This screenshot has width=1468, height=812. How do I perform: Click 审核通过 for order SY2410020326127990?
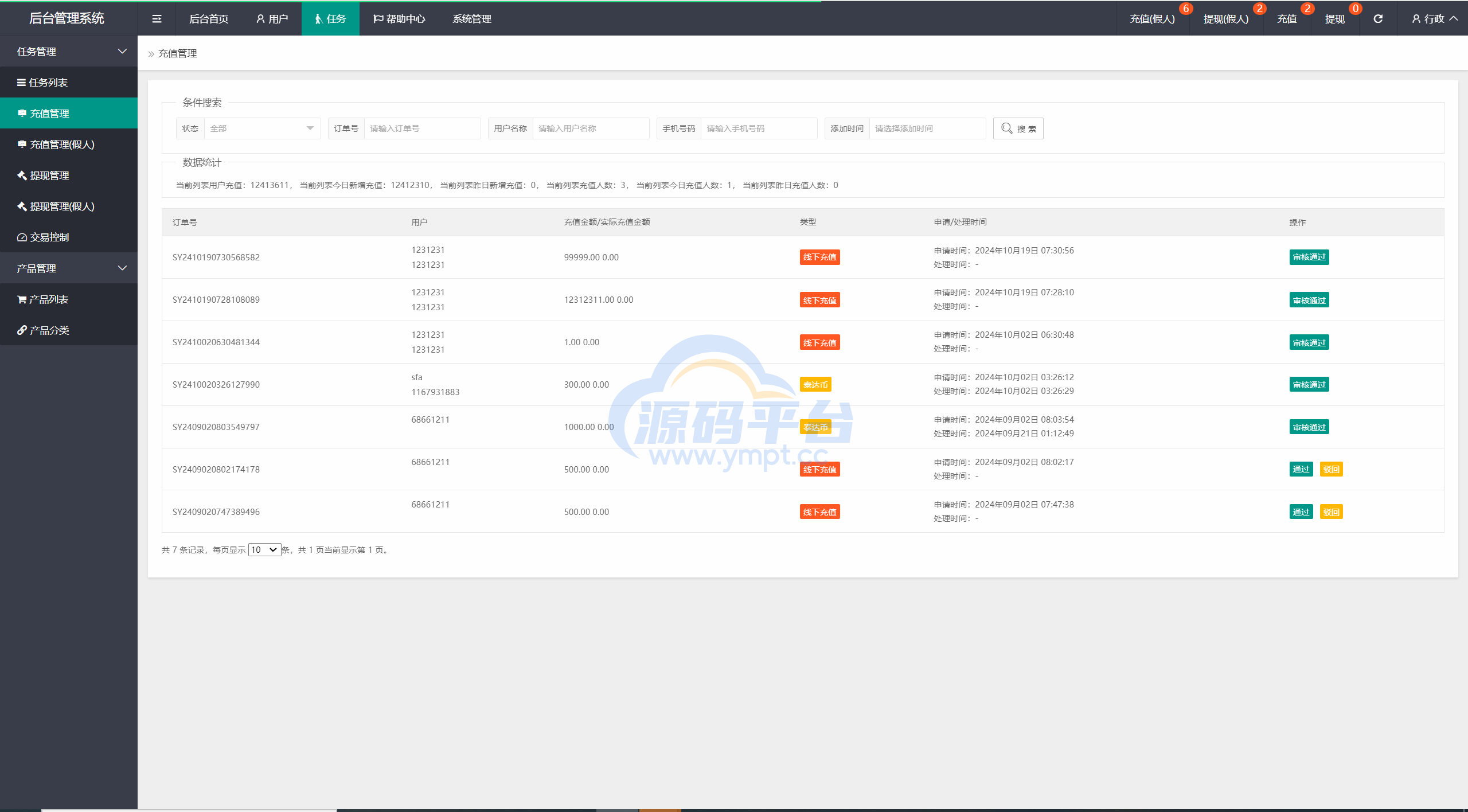(1309, 384)
